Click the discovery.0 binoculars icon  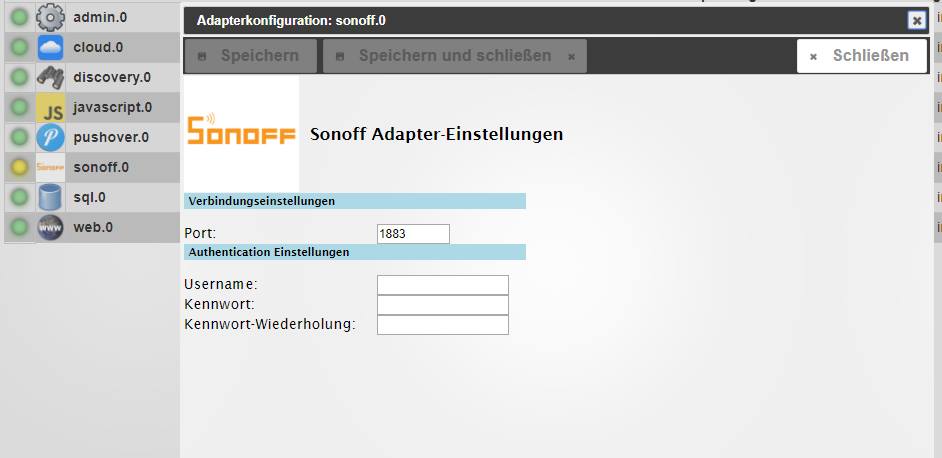pos(50,77)
